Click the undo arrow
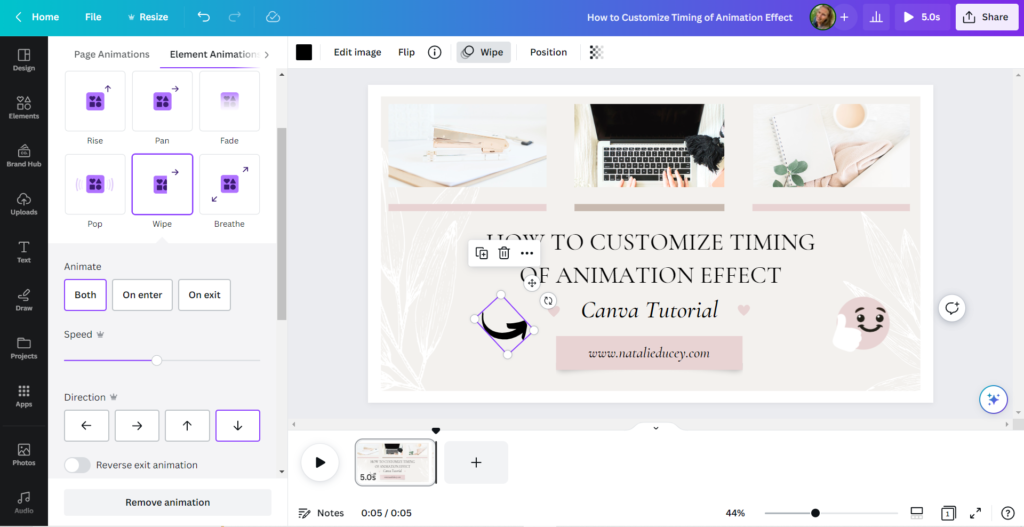 [204, 17]
